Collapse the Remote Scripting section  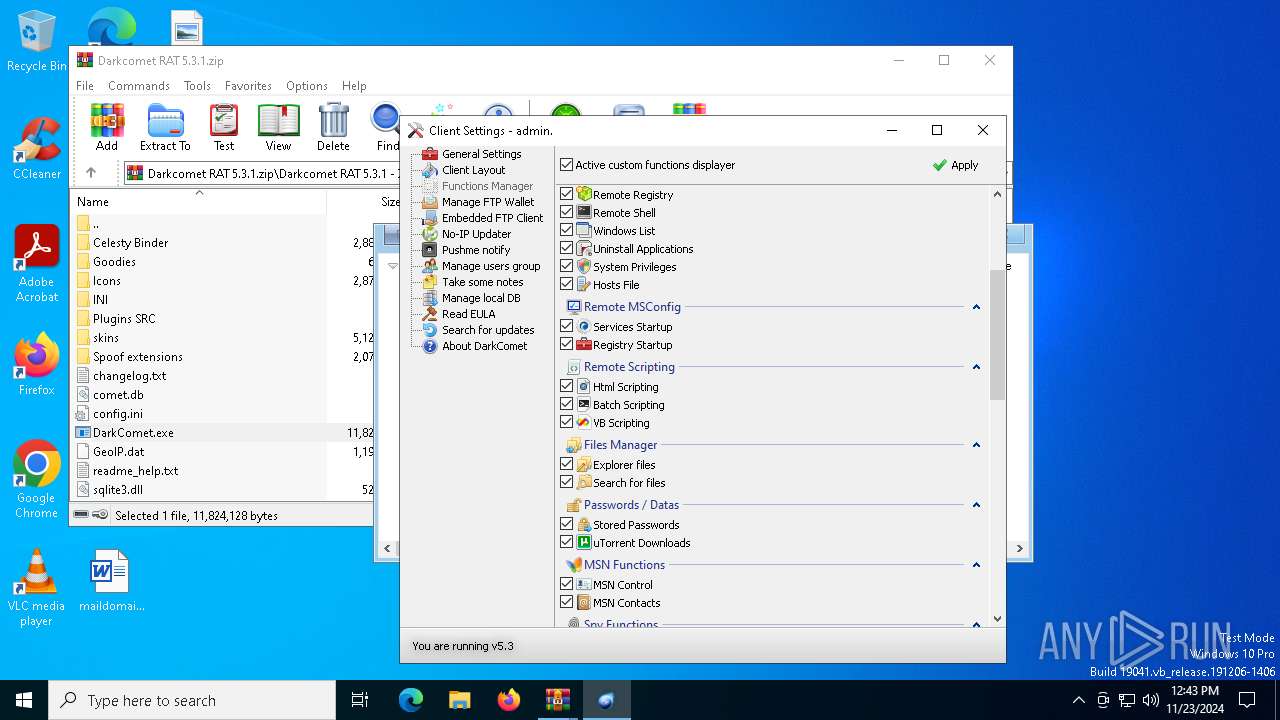tap(976, 367)
